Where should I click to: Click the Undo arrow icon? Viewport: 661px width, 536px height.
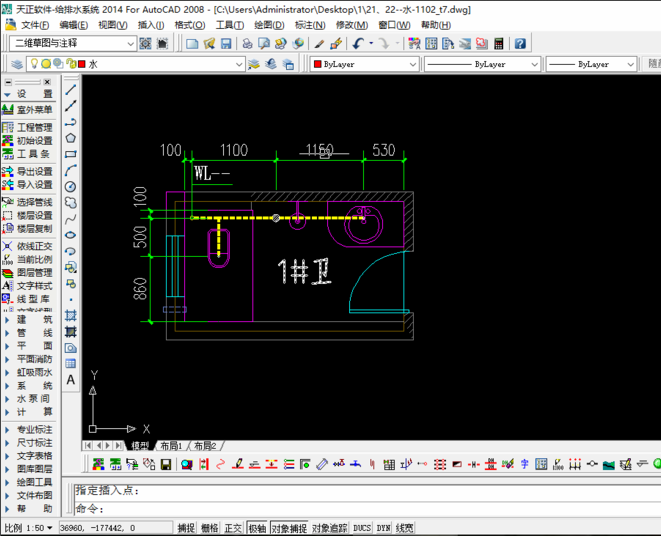[x=357, y=43]
